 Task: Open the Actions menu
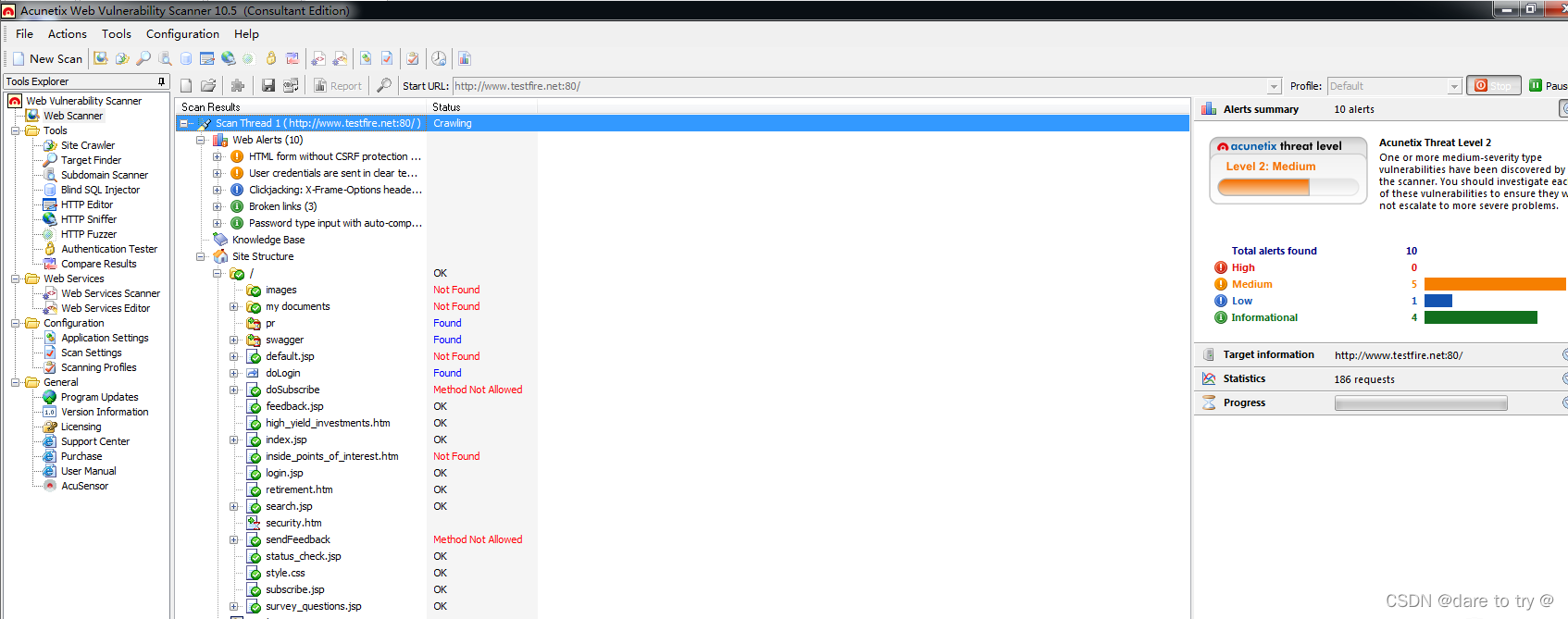pyautogui.click(x=68, y=34)
